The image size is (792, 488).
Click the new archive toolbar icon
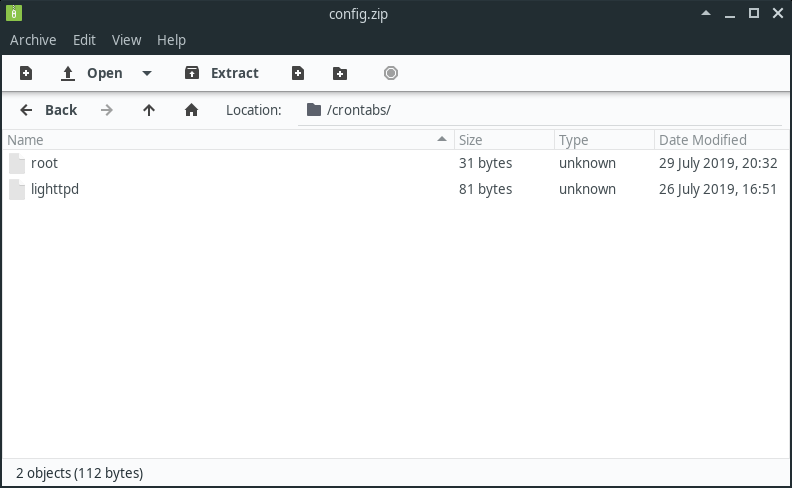tap(26, 73)
